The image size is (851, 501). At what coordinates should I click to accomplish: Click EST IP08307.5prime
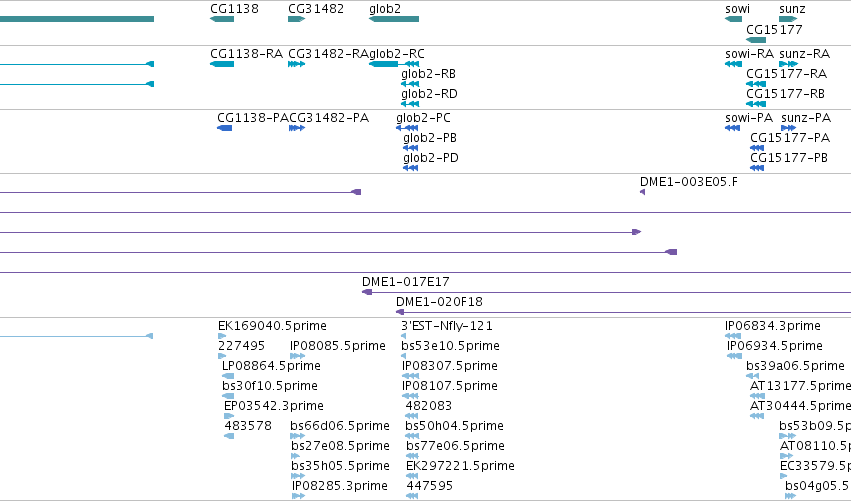(x=410, y=376)
